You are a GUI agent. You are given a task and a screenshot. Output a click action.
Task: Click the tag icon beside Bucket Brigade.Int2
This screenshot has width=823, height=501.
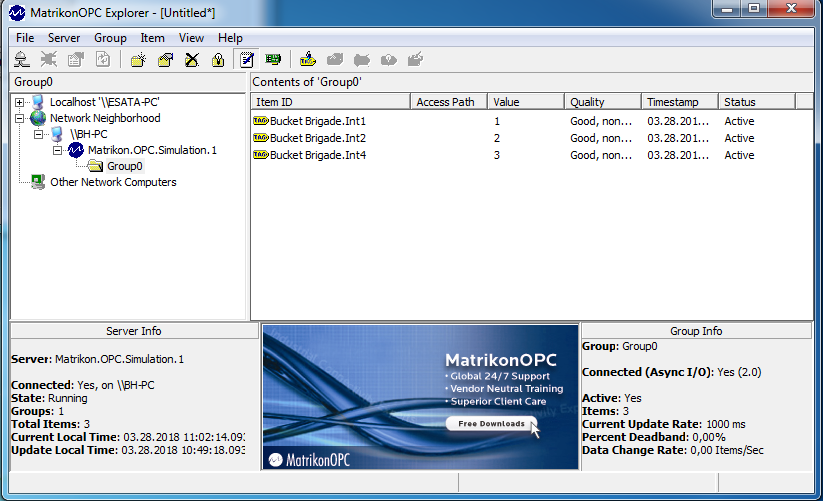[261, 138]
